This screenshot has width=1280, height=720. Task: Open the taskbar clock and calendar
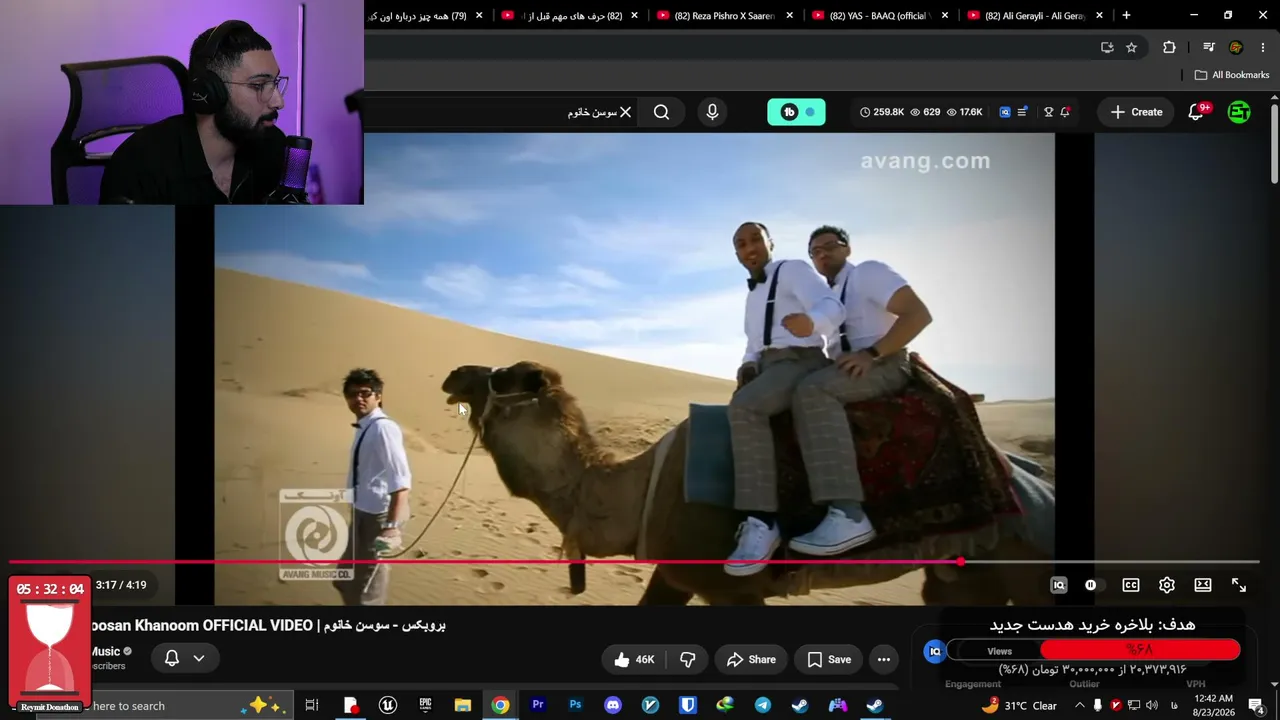(1213, 705)
